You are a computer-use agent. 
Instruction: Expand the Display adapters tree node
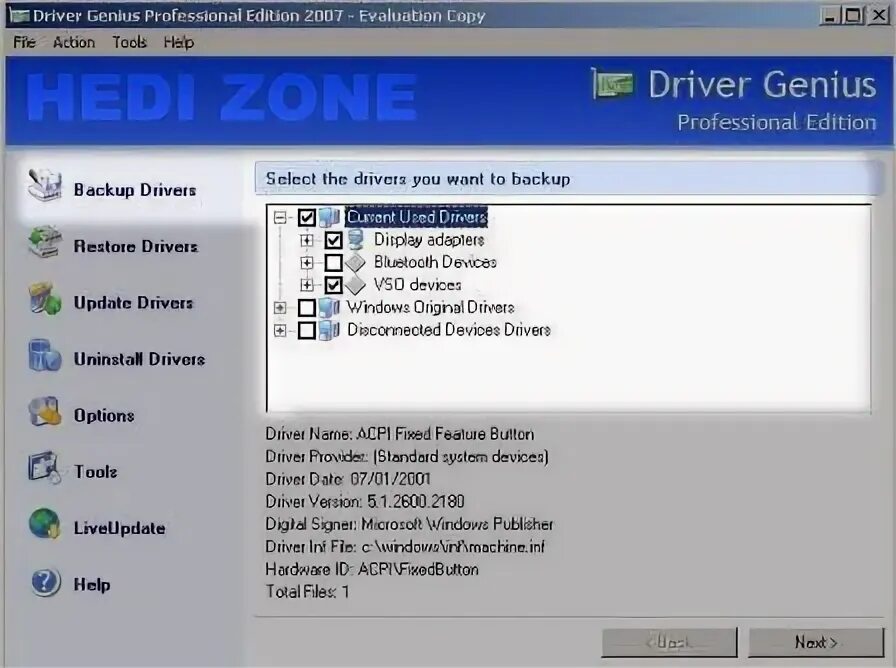[x=307, y=240]
